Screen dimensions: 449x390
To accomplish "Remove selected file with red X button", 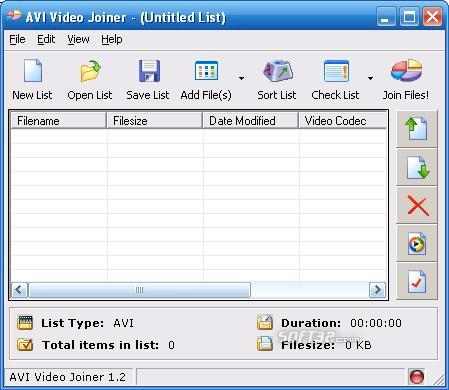I will click(417, 205).
